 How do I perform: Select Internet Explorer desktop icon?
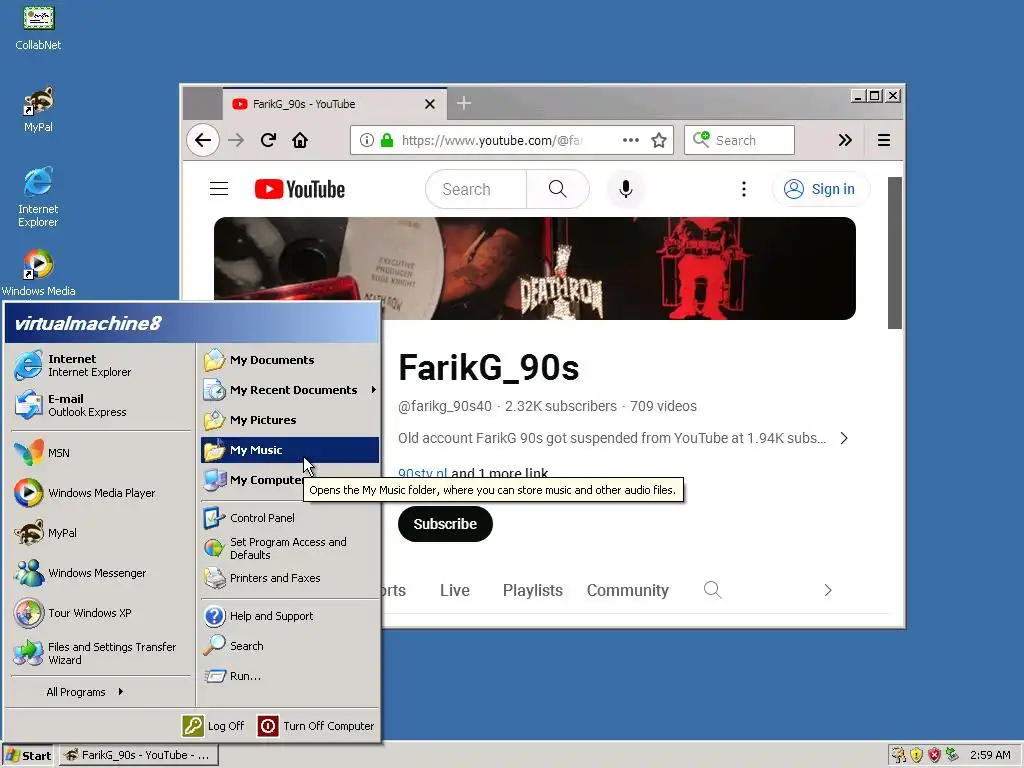(x=38, y=197)
